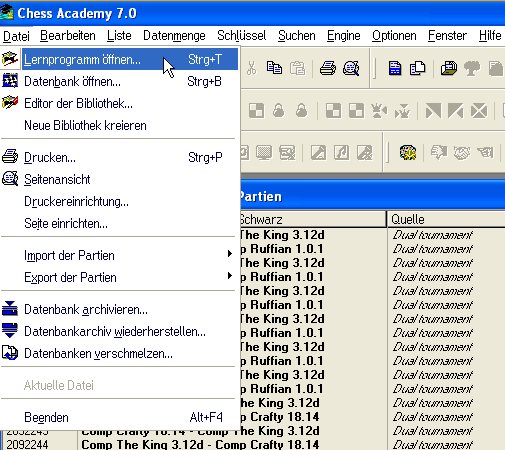Click the checkered board icon left of the padlocks
The height and width of the screenshot is (450, 505).
point(257,110)
